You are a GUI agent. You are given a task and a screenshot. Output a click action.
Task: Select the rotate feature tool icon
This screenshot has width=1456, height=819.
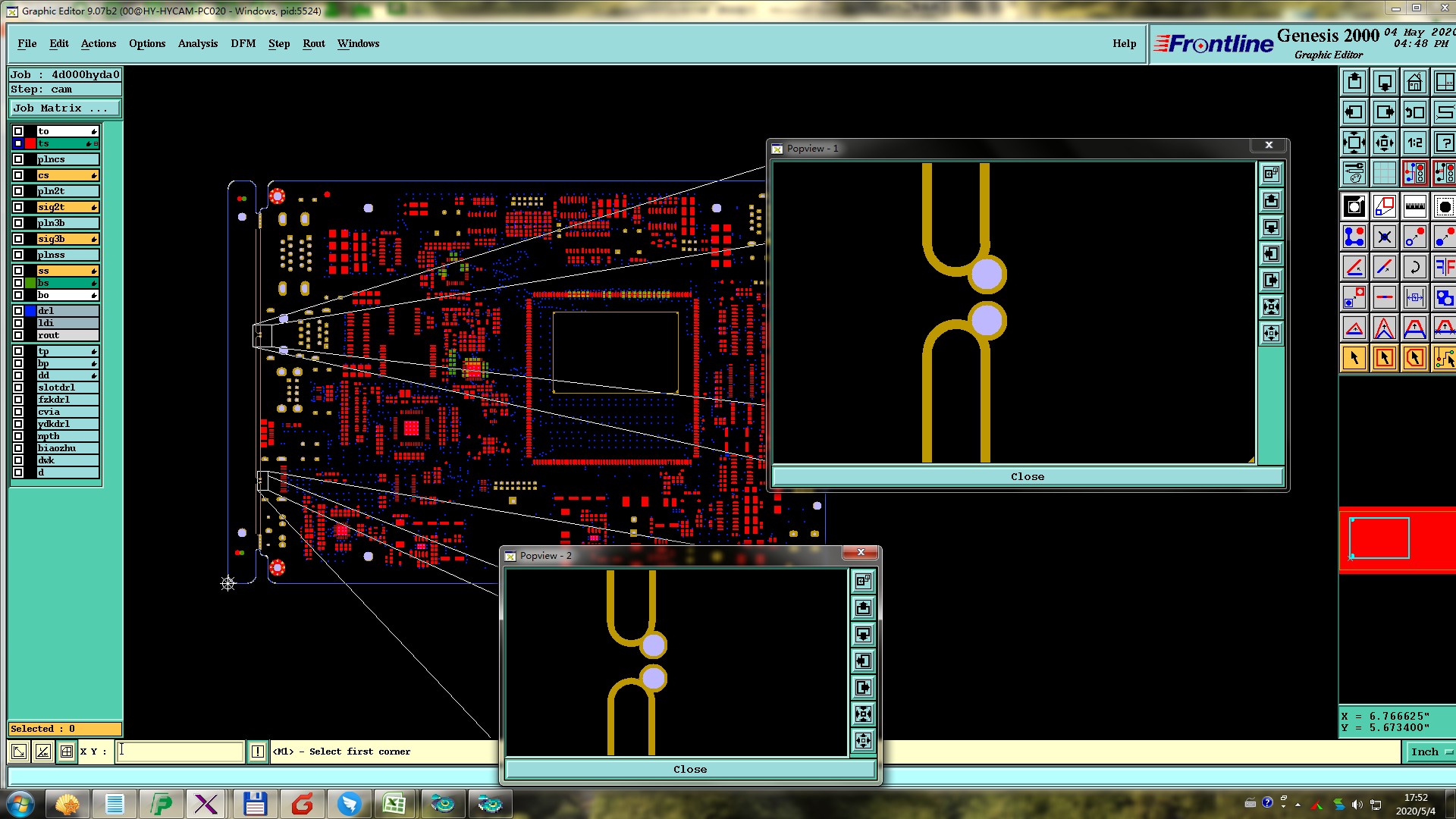[x=1414, y=267]
